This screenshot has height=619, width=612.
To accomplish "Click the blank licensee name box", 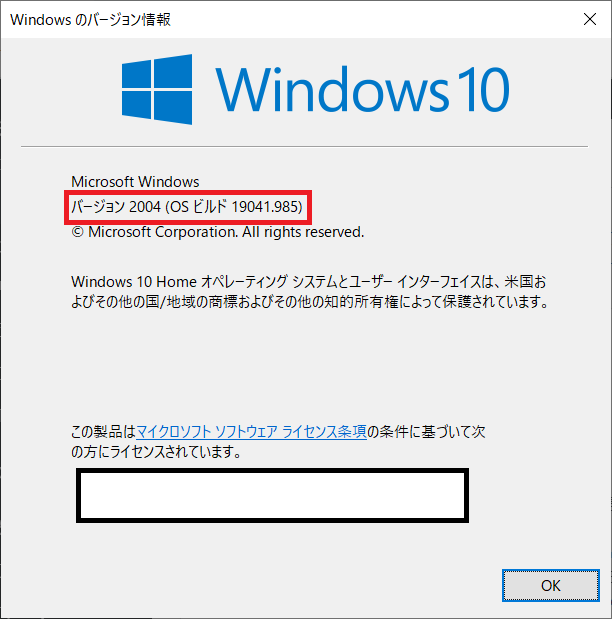I will pos(272,495).
